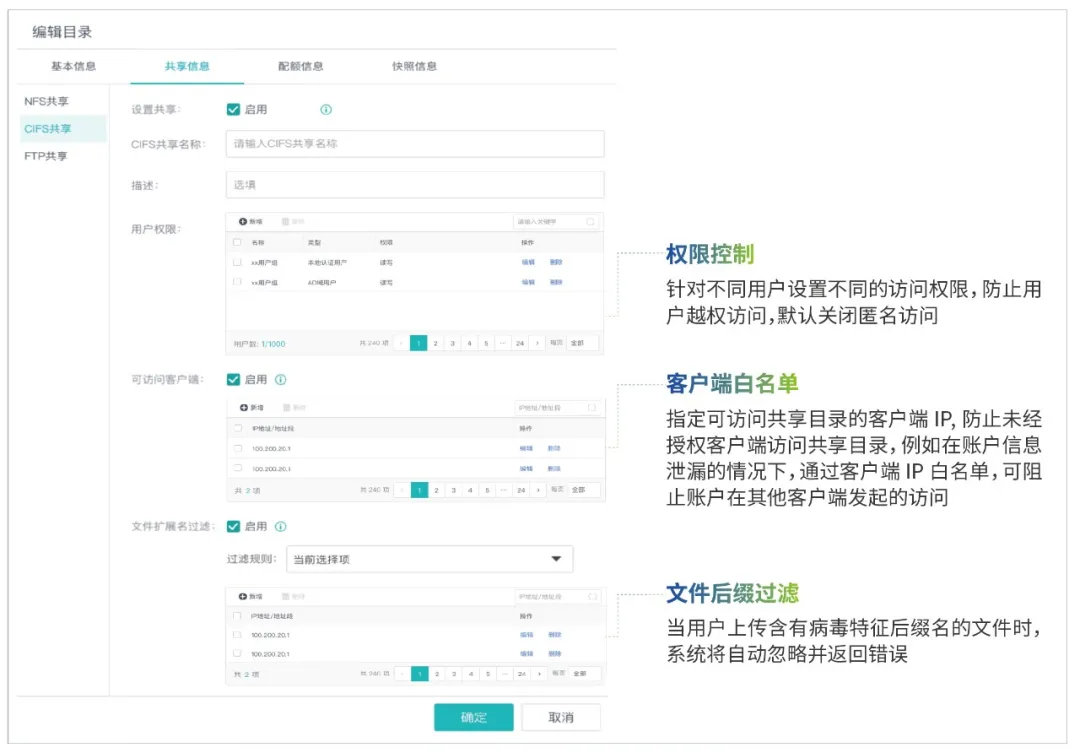Open per-page 全部 selector in 用户权限 table
The width and height of the screenshot is (1080, 753).
pyautogui.click(x=582, y=343)
